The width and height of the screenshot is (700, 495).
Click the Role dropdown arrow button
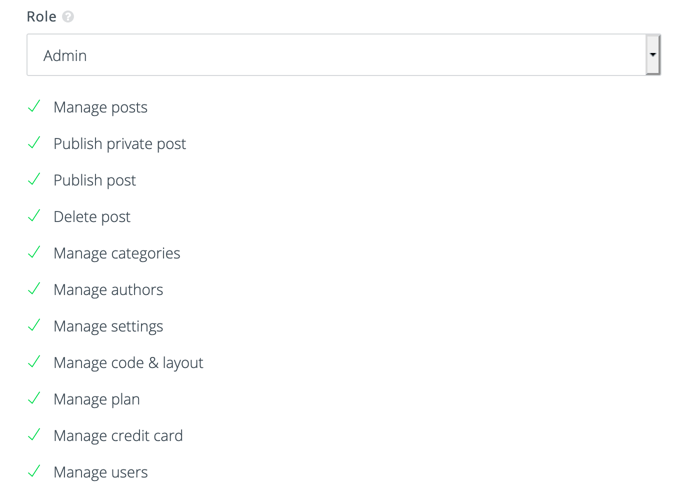tap(653, 55)
